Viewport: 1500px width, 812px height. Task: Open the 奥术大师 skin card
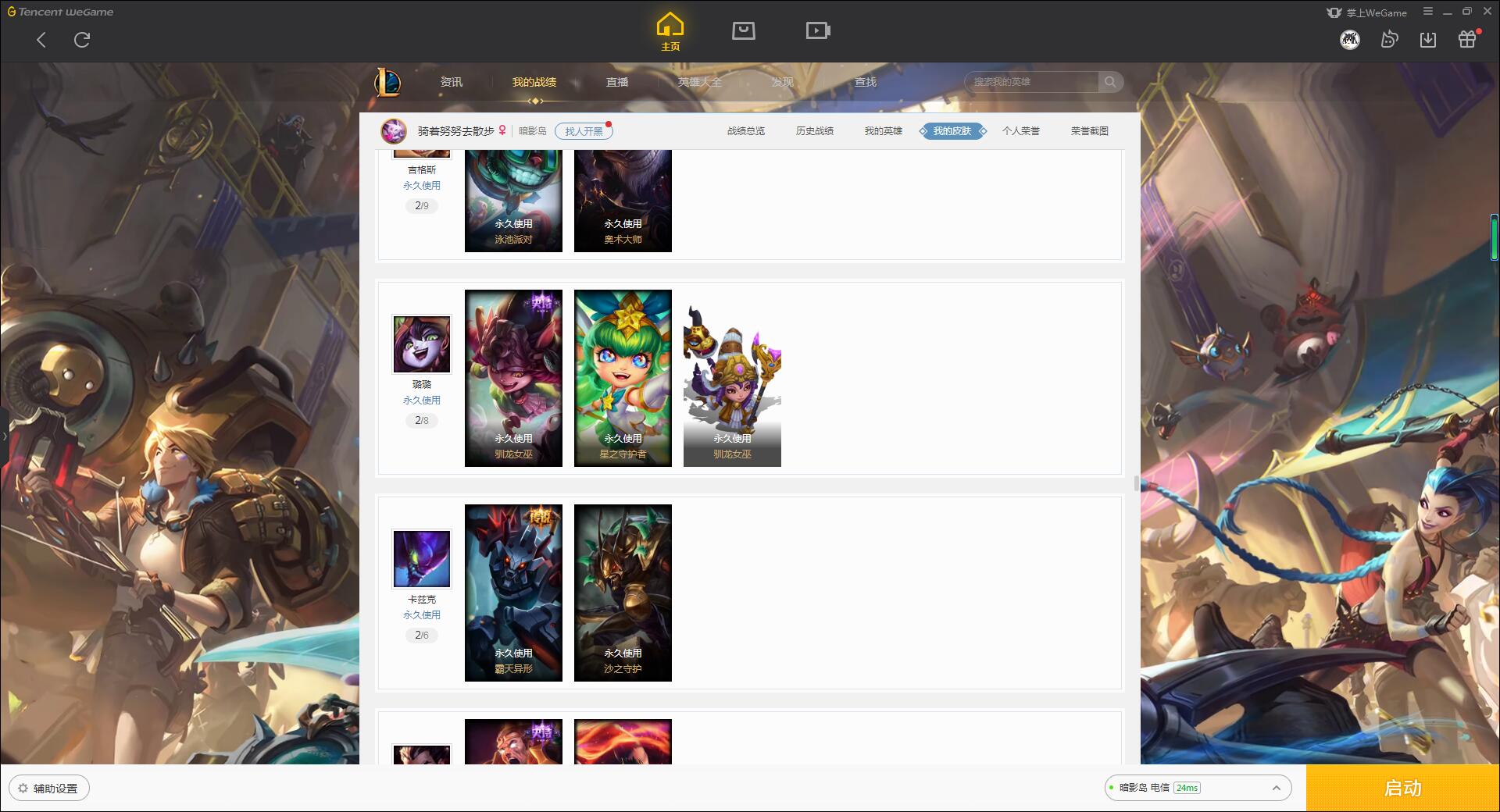coord(623,201)
